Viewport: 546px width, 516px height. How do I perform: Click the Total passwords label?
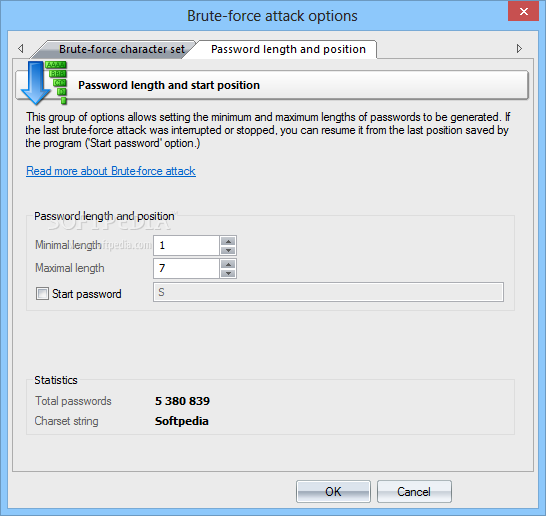click(73, 401)
